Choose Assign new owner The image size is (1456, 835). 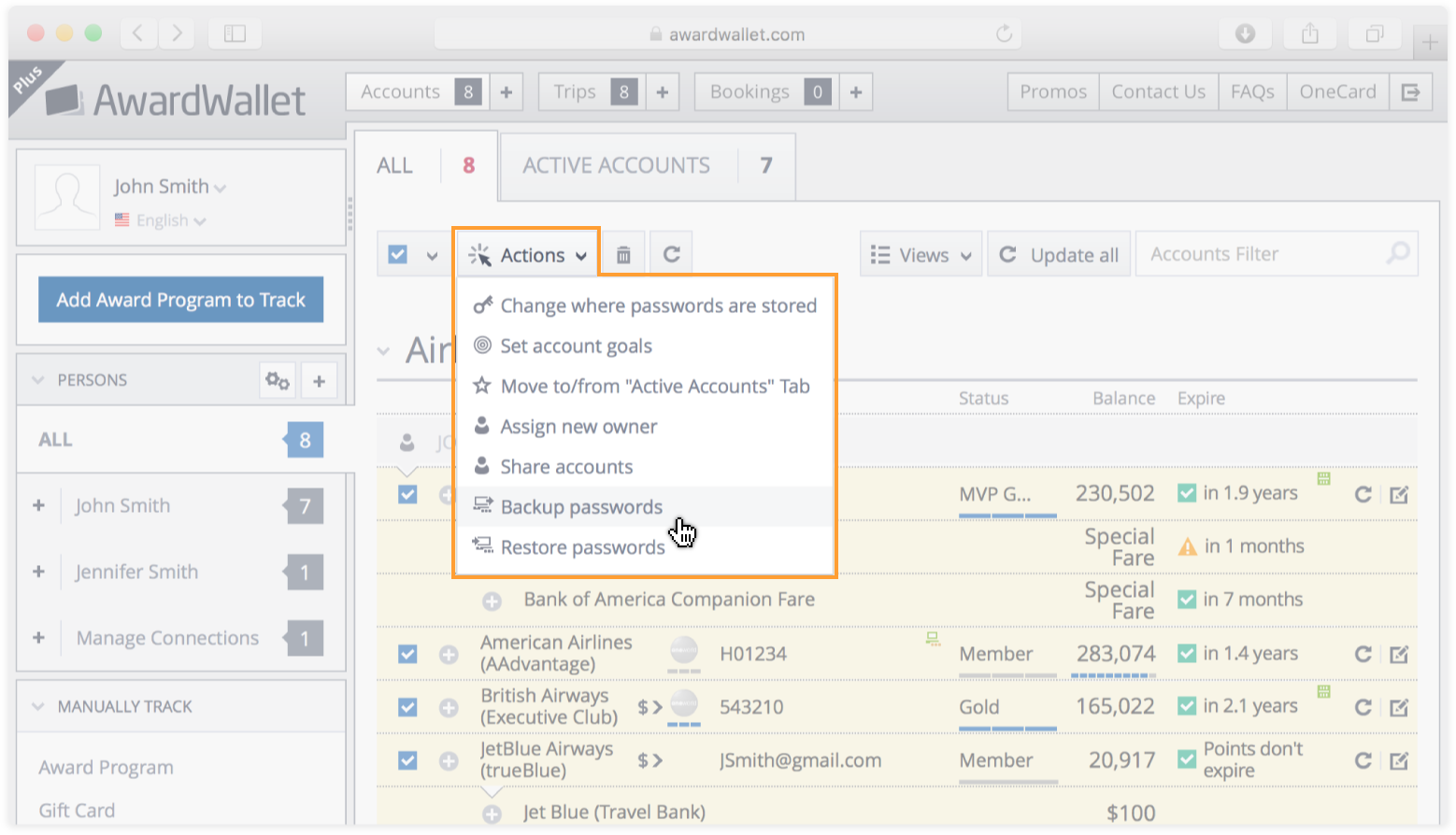(x=645, y=426)
